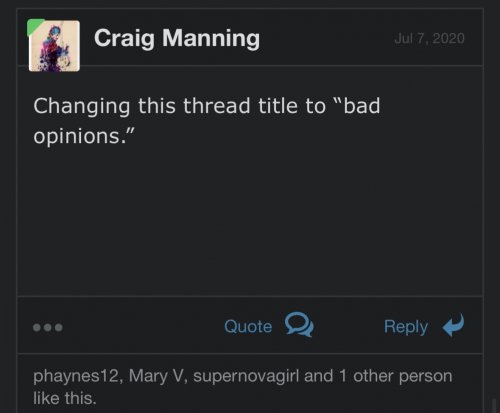Open phaynes12's profile from likes
Screen dimensions: 500x413
tap(76, 376)
